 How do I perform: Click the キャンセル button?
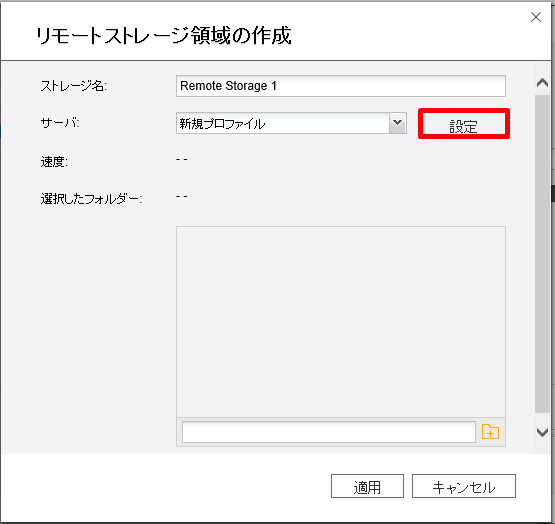[464, 486]
